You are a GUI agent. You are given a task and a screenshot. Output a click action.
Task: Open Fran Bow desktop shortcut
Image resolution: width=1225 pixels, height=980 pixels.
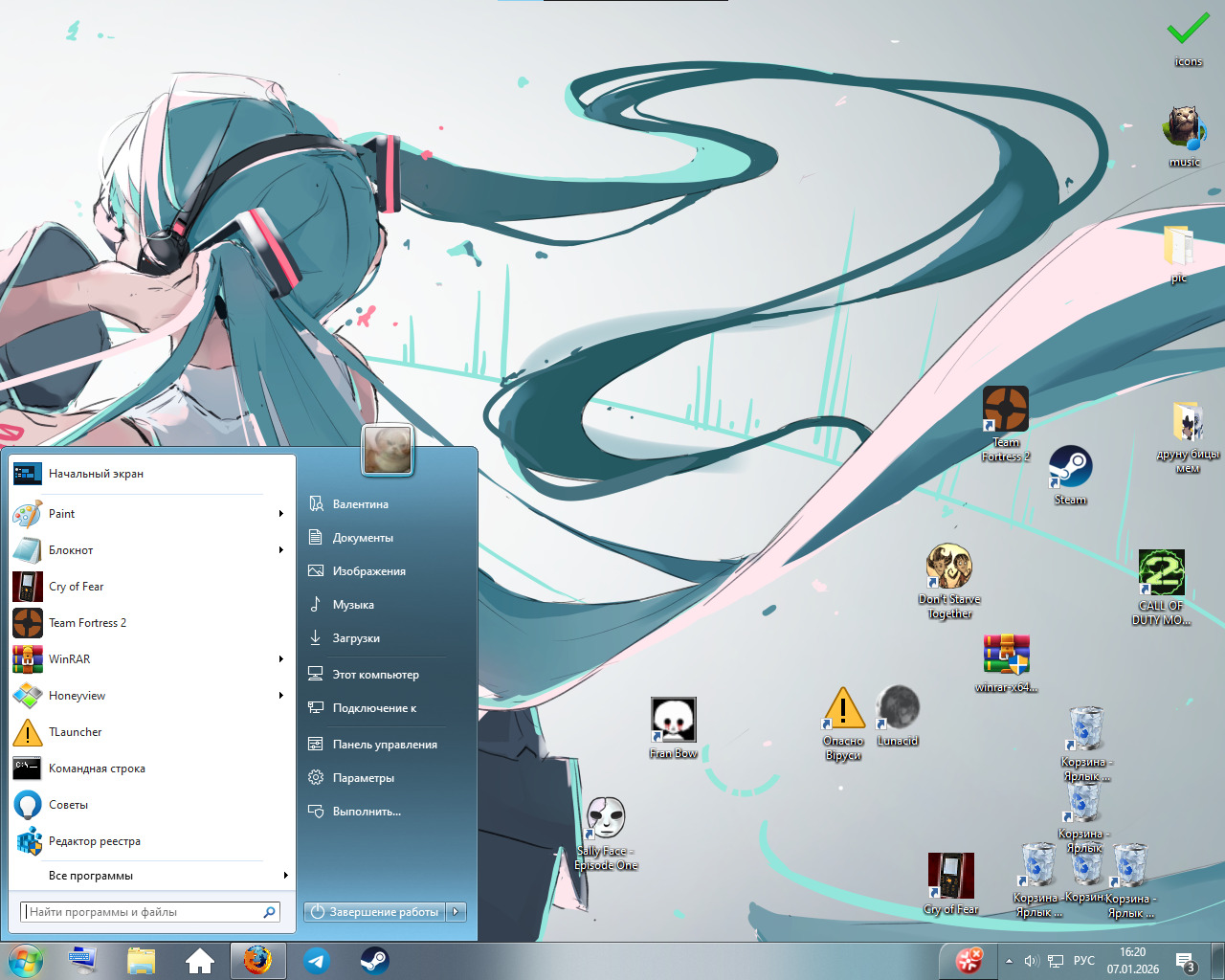pos(673,721)
